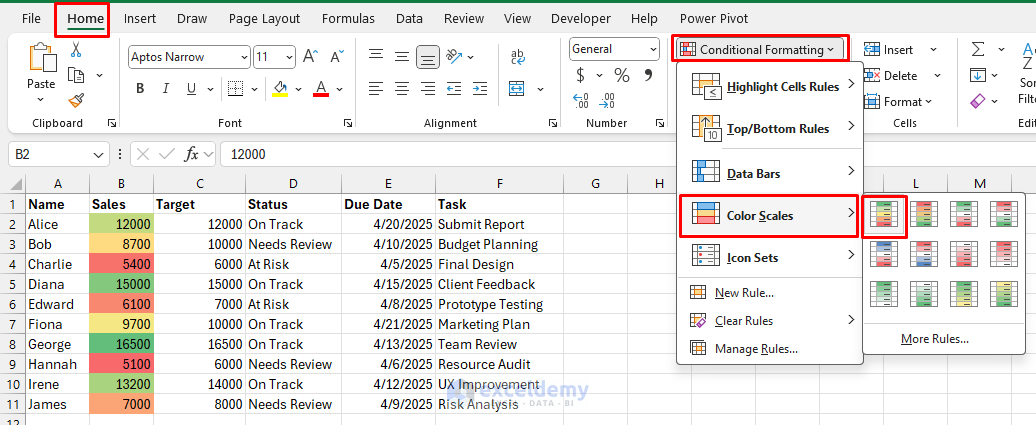Select Green-Yellow-Red color scale preset

coord(884,214)
